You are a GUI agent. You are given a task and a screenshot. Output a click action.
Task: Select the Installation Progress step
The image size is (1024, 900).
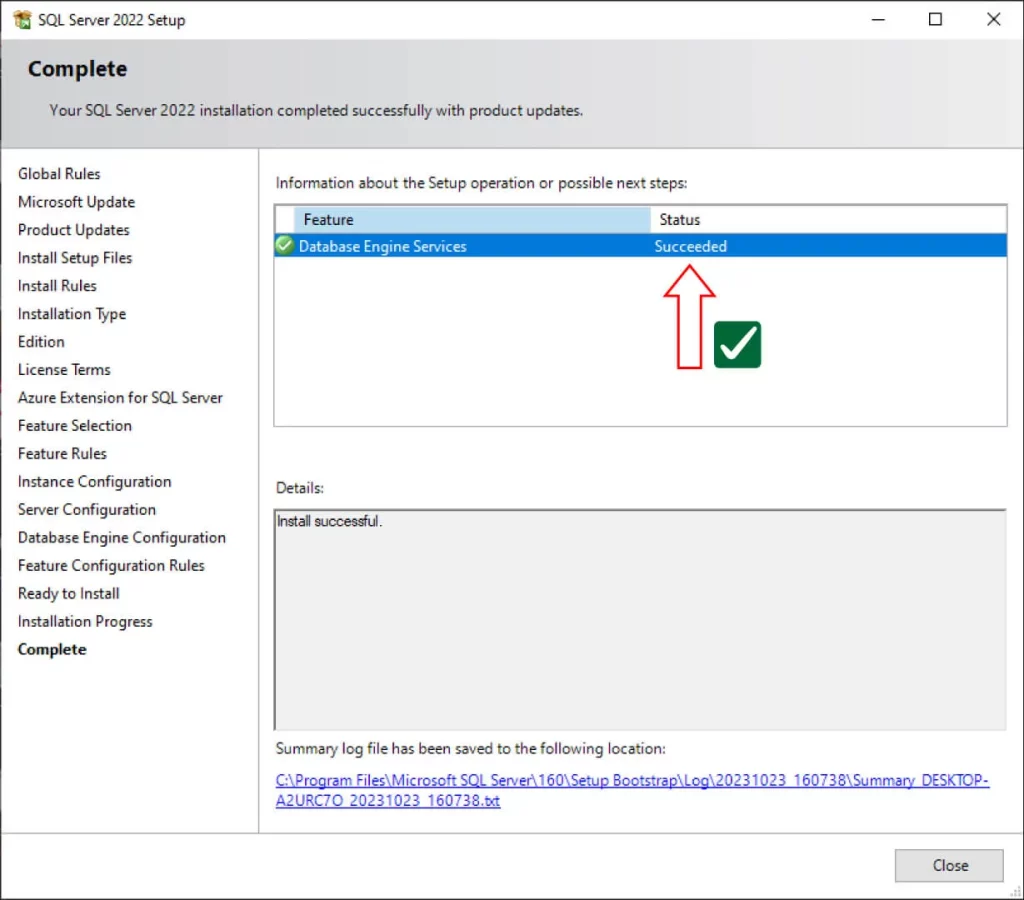coord(85,621)
